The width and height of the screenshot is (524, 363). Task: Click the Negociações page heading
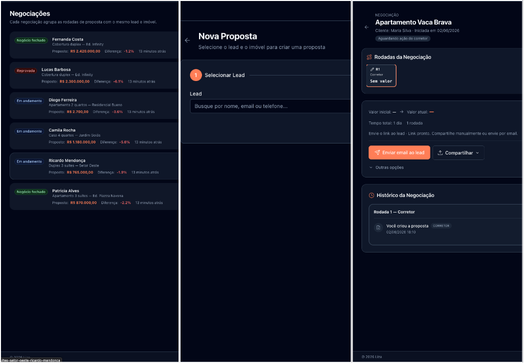pos(30,14)
